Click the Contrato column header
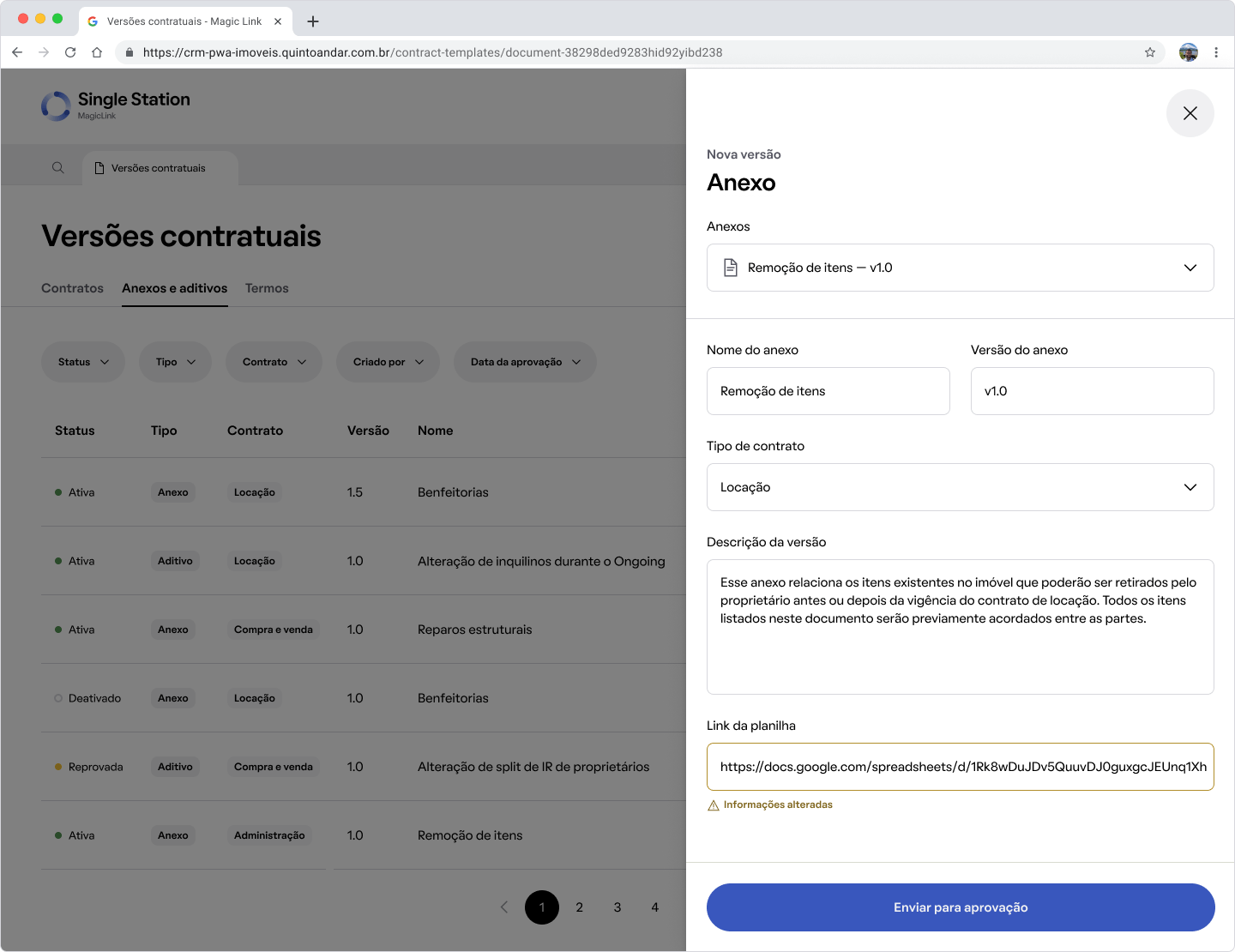 point(255,431)
